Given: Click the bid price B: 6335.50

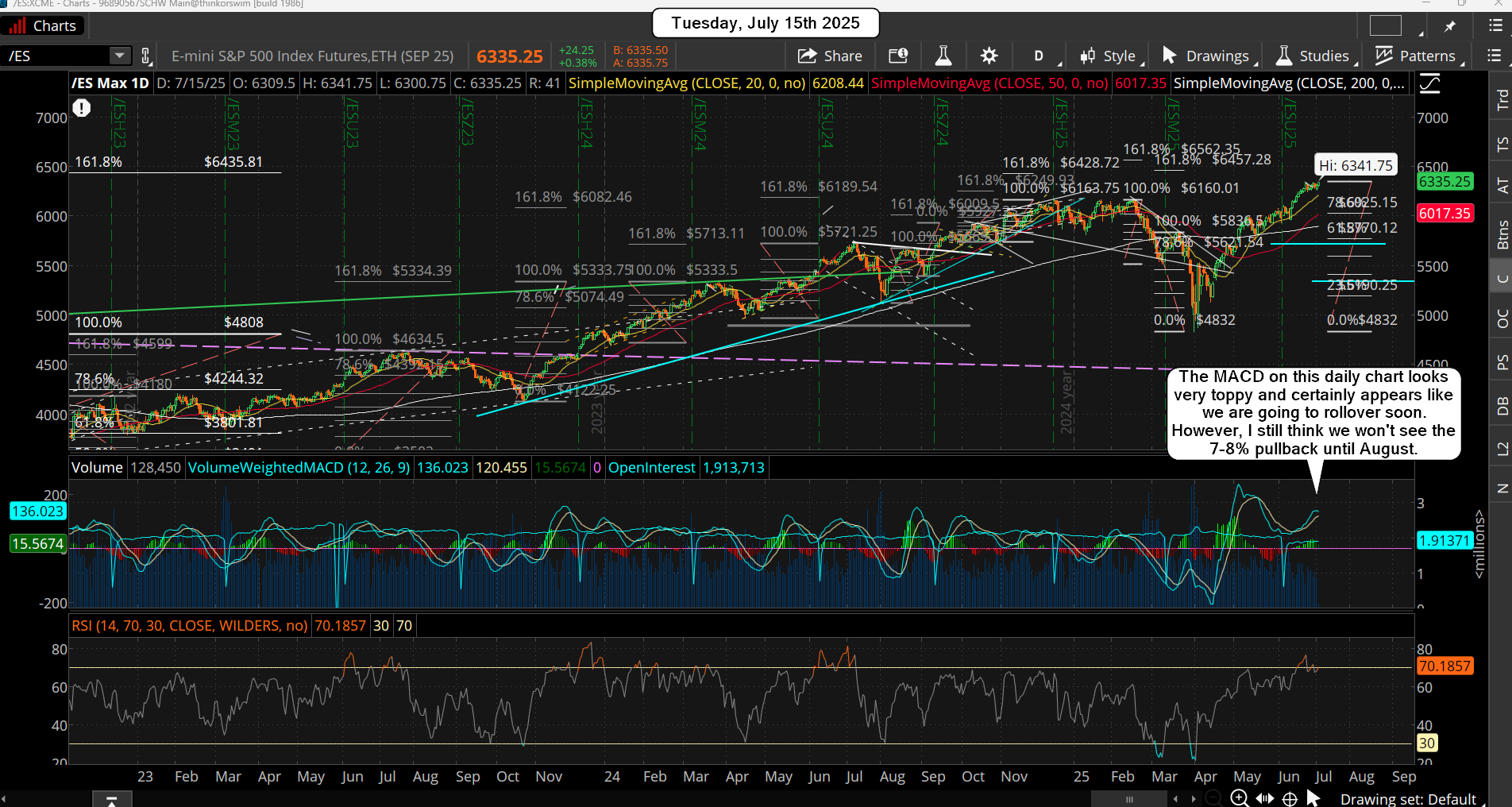Looking at the screenshot, I should pyautogui.click(x=640, y=50).
